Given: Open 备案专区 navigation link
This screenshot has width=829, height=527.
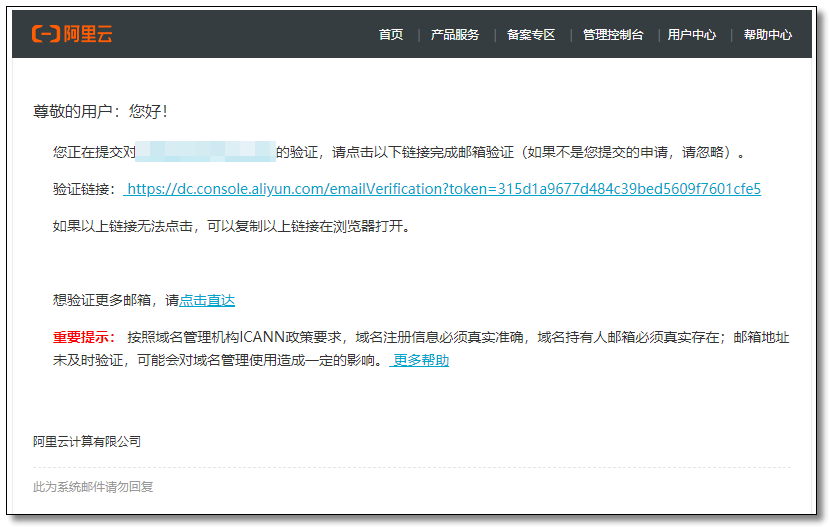Looking at the screenshot, I should (531, 35).
